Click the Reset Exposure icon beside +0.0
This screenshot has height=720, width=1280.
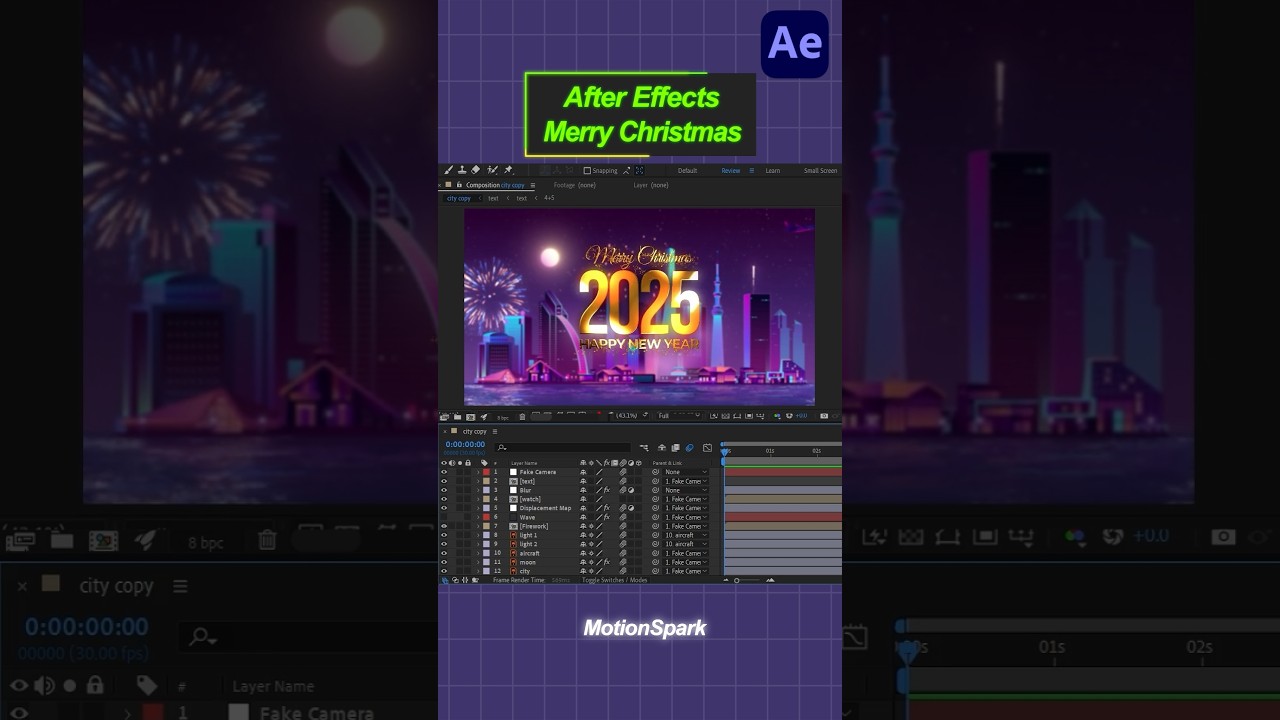pyautogui.click(x=789, y=416)
